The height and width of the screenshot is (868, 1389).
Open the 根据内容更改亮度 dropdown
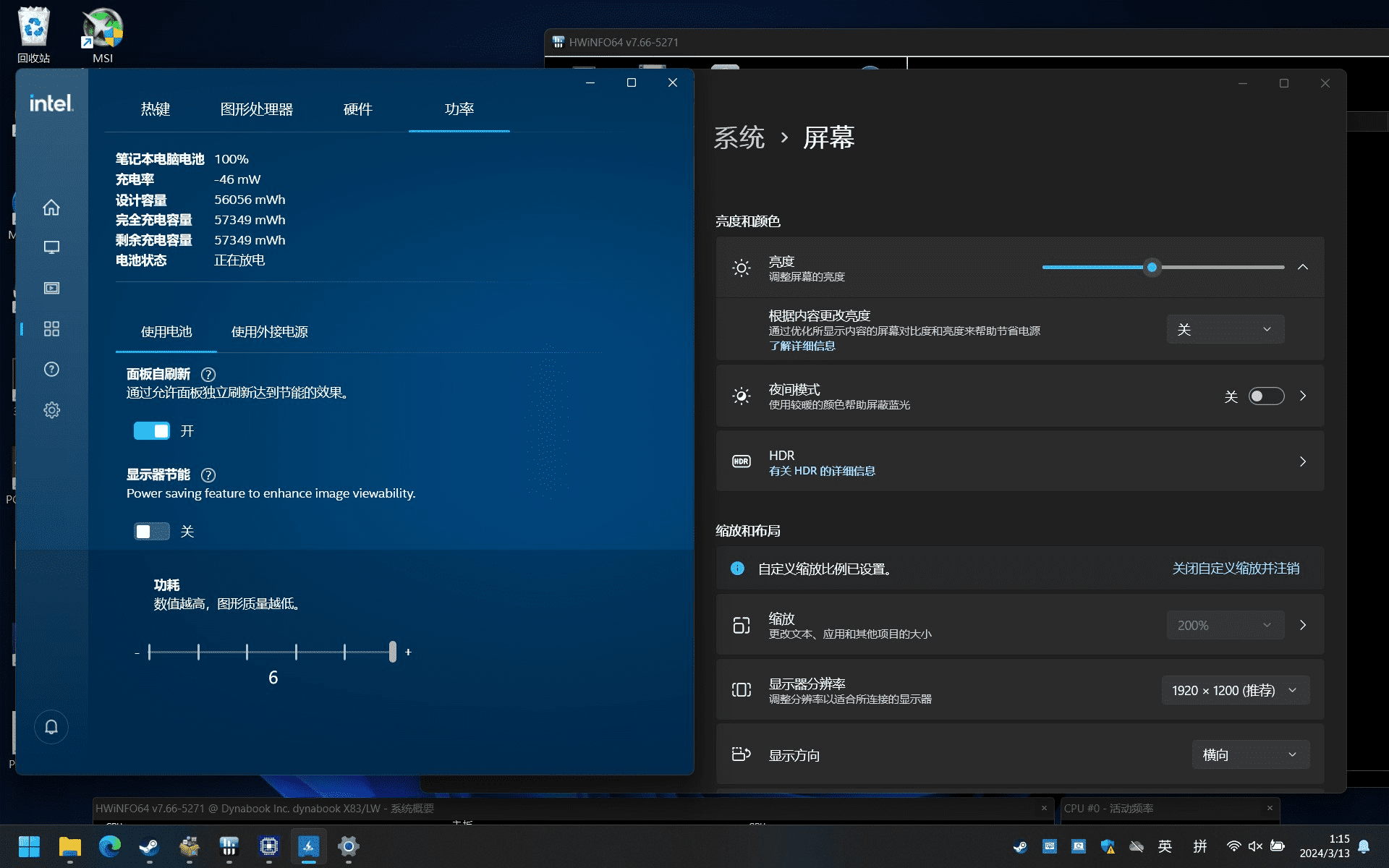click(x=1225, y=330)
